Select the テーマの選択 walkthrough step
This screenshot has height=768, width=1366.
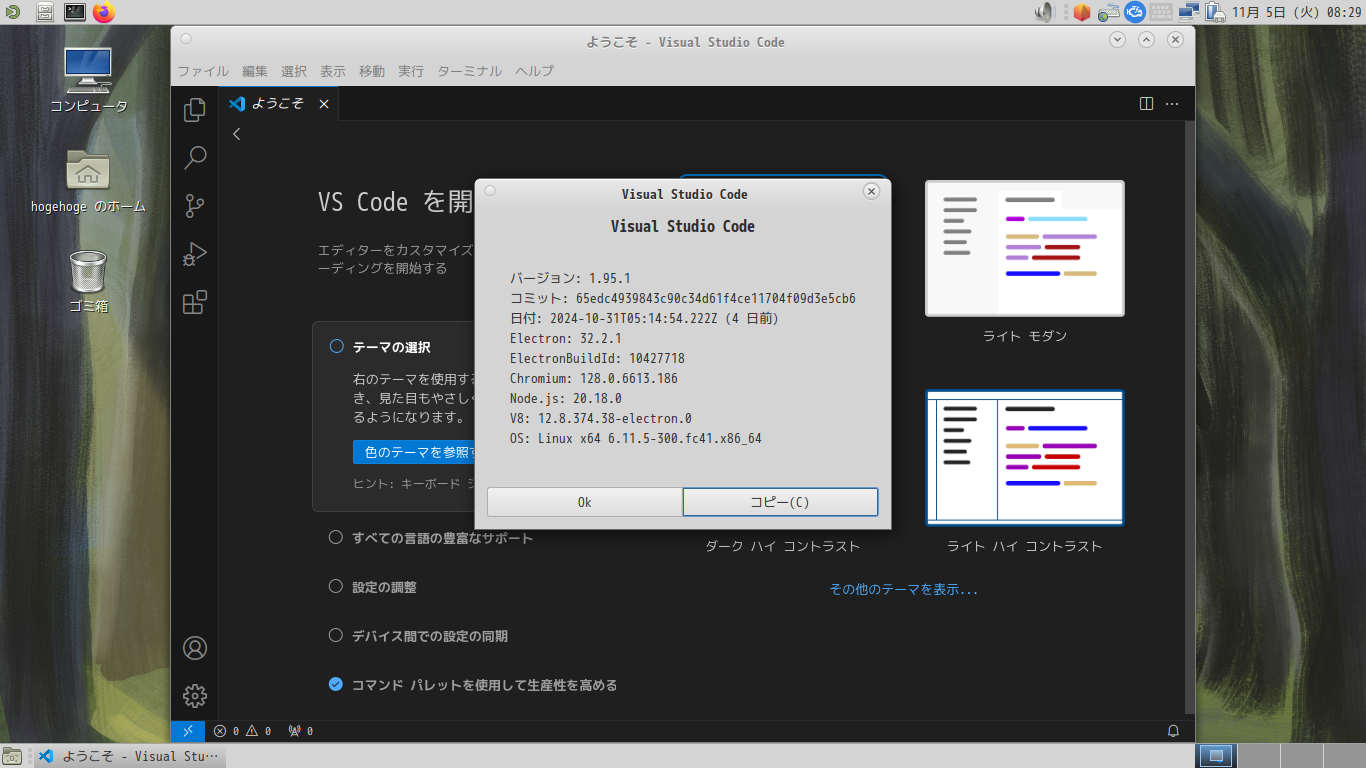point(391,347)
